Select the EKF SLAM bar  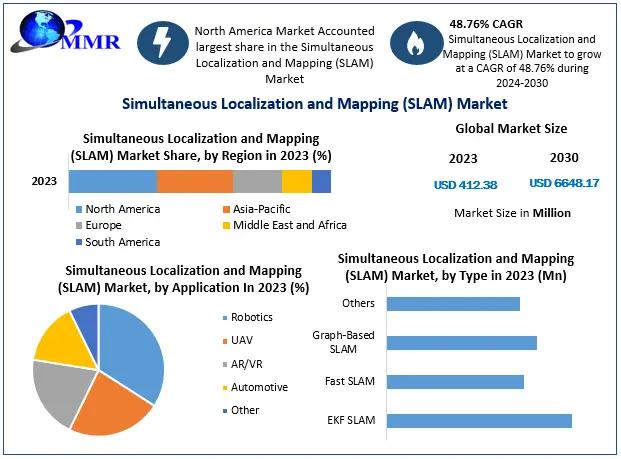pos(479,421)
